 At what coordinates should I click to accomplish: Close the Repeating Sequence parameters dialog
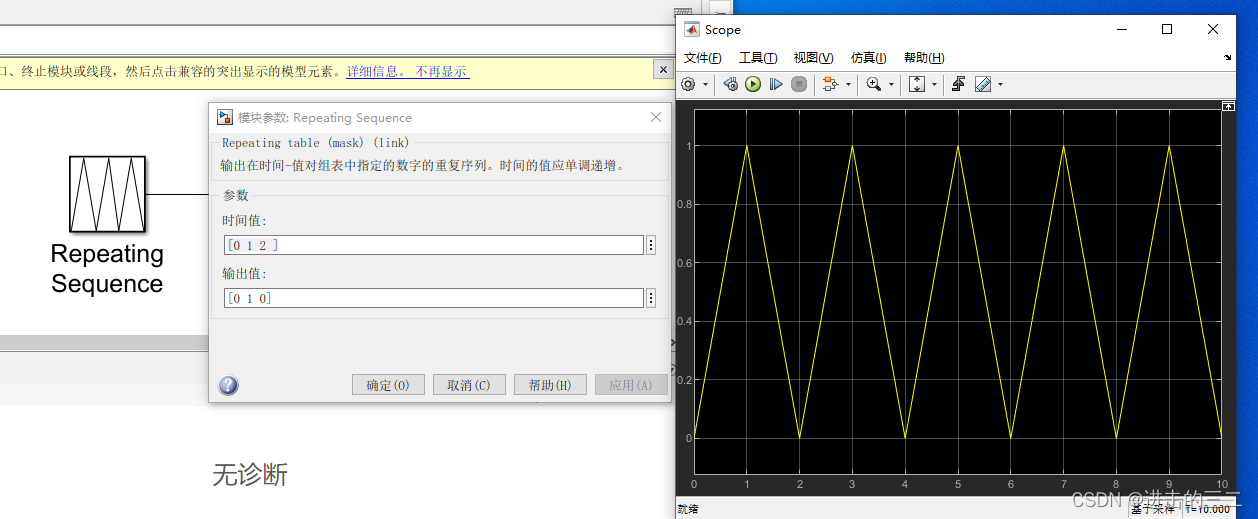[656, 117]
